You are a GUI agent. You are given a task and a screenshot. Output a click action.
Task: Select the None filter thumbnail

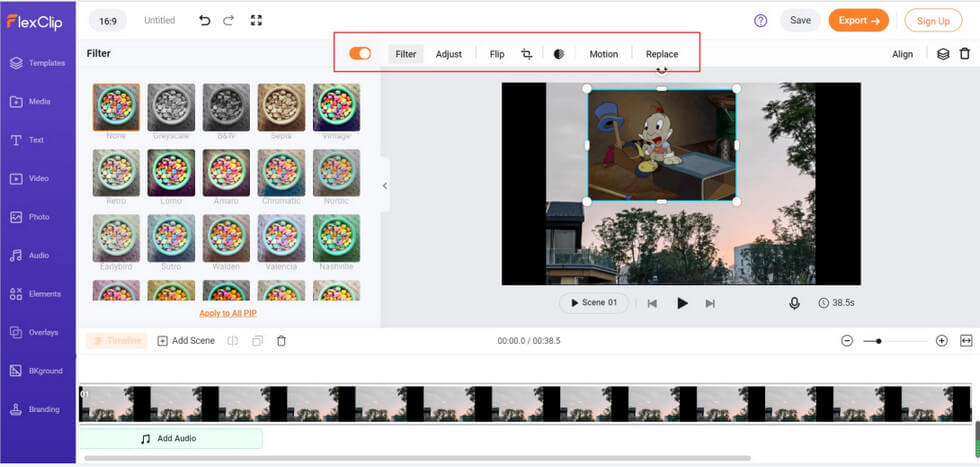tap(116, 108)
